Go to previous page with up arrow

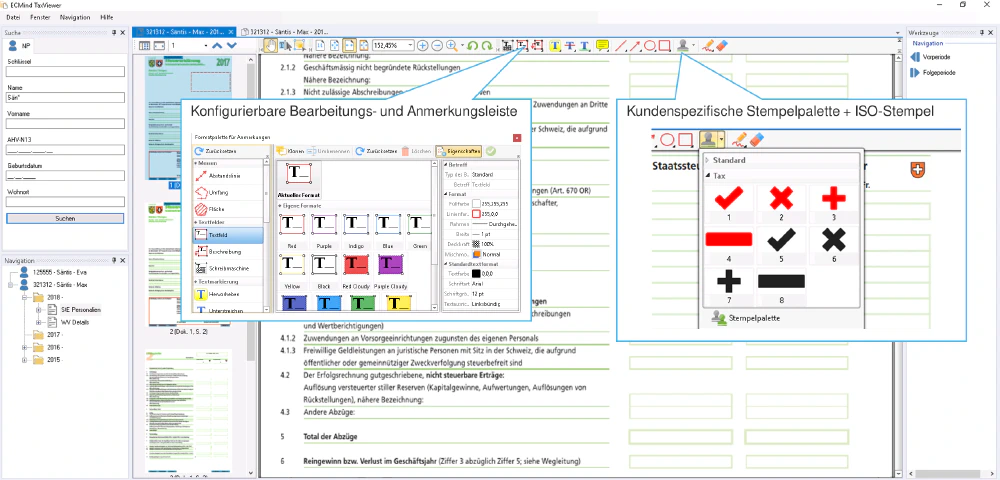[x=217, y=45]
